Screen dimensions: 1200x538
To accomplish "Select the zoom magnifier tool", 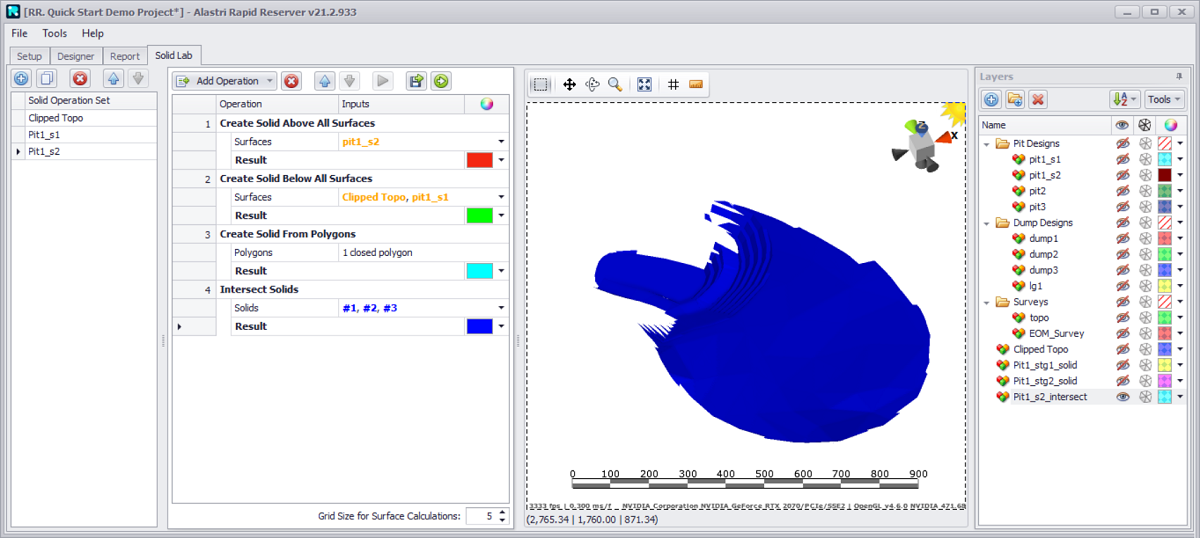I will pos(615,85).
